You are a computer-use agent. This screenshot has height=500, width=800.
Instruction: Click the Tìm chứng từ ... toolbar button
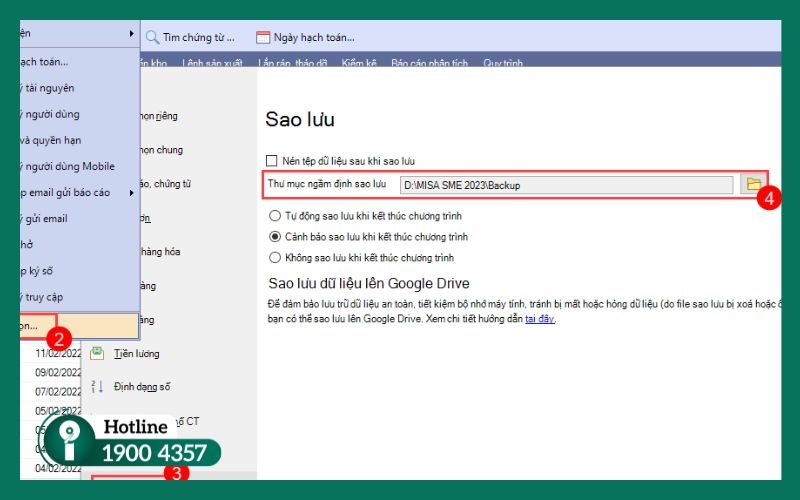tap(190, 37)
